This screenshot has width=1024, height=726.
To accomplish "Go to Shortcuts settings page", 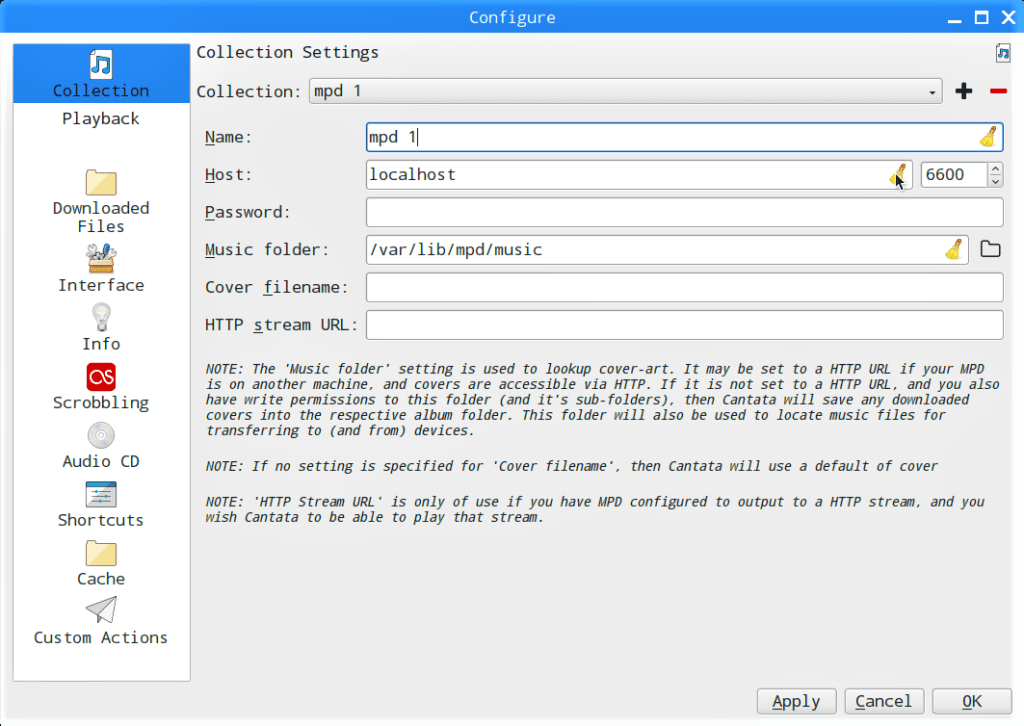I will pos(101,503).
